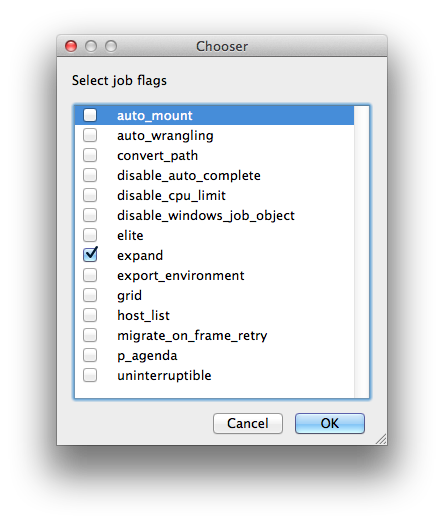Select the export_environment list row label

(180, 276)
